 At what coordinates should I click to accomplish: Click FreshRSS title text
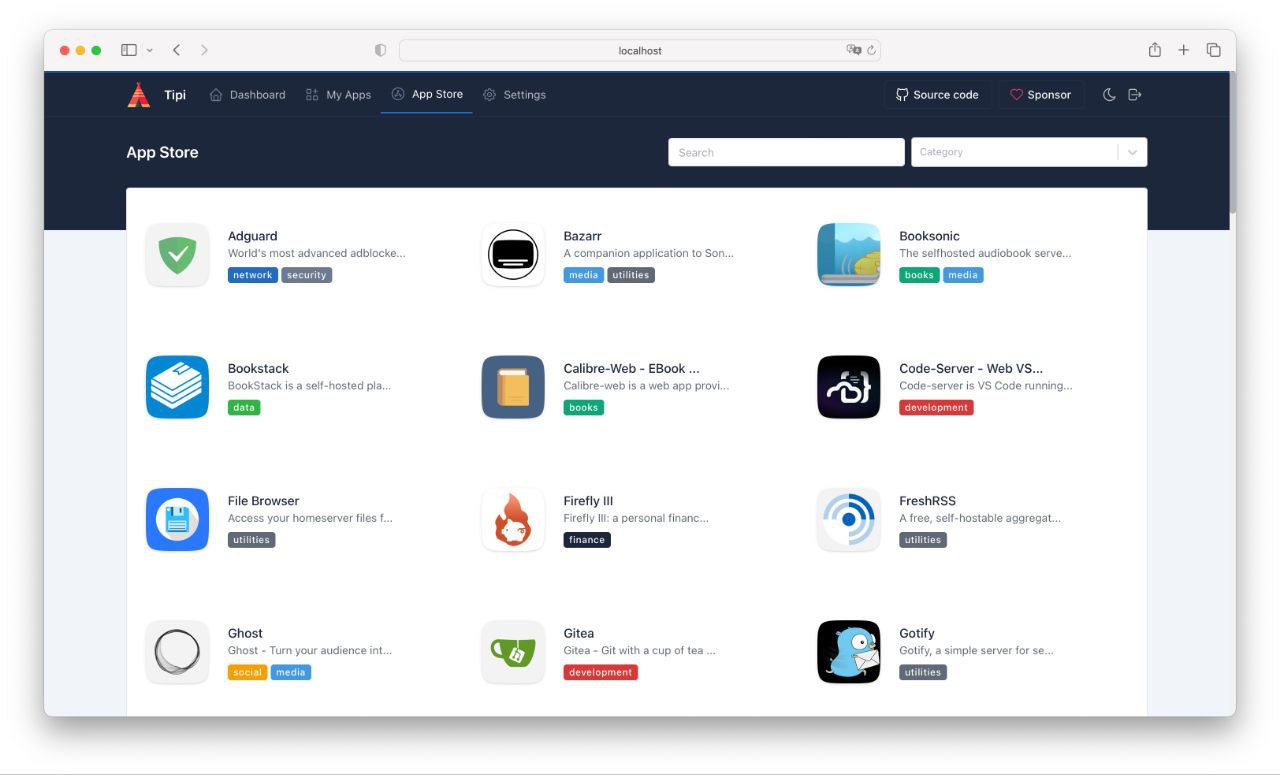pyautogui.click(x=927, y=501)
